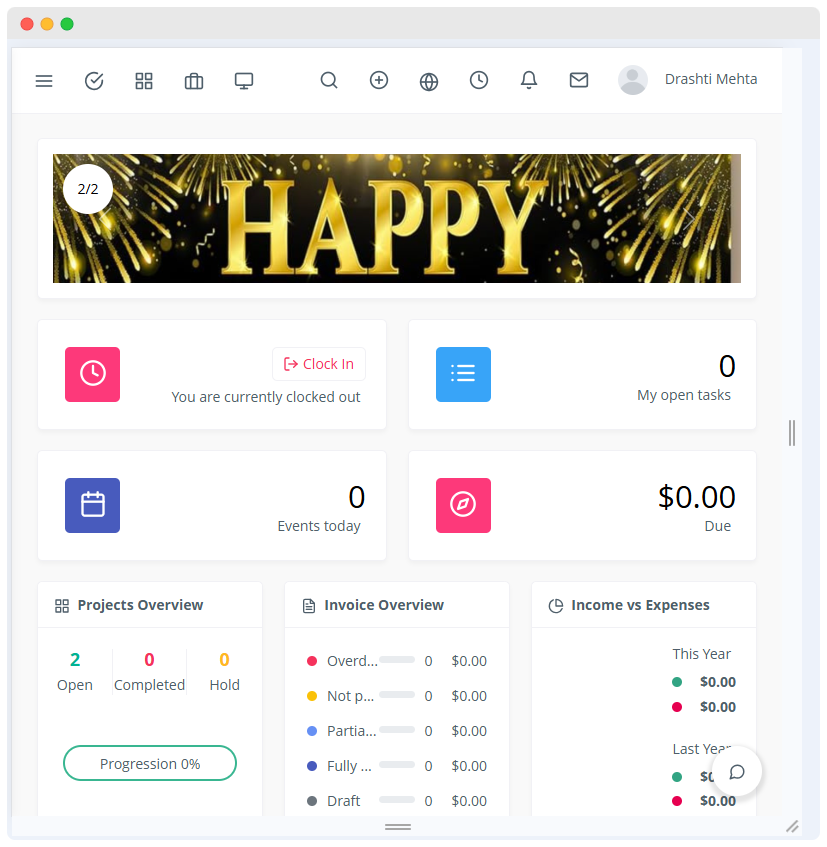Open the 0 Completed projects count

[x=150, y=660]
